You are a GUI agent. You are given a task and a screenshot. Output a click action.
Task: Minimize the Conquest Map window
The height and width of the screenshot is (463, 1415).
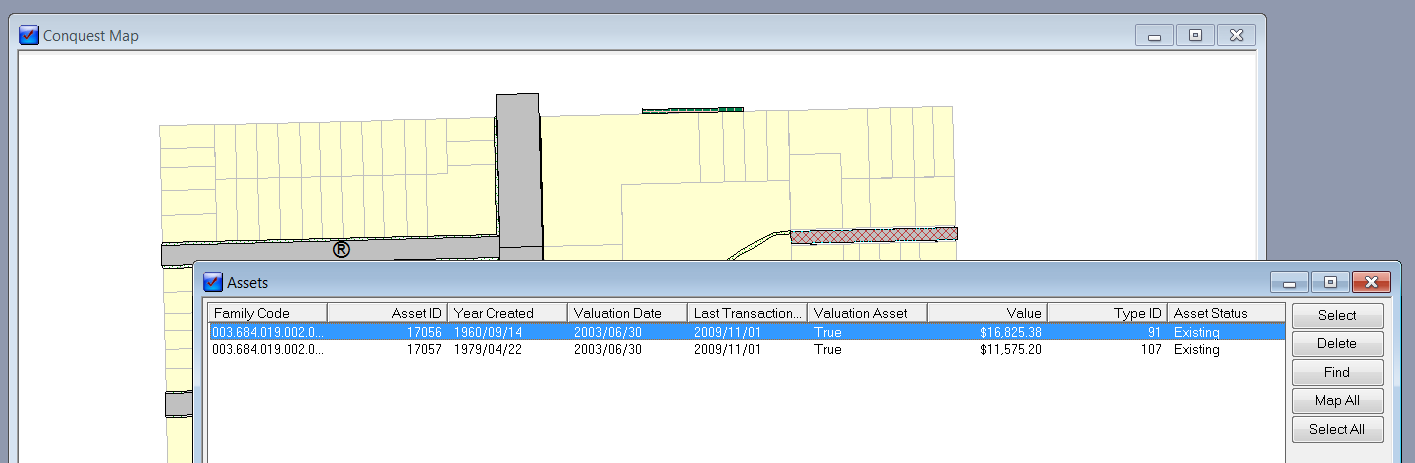click(x=1155, y=36)
